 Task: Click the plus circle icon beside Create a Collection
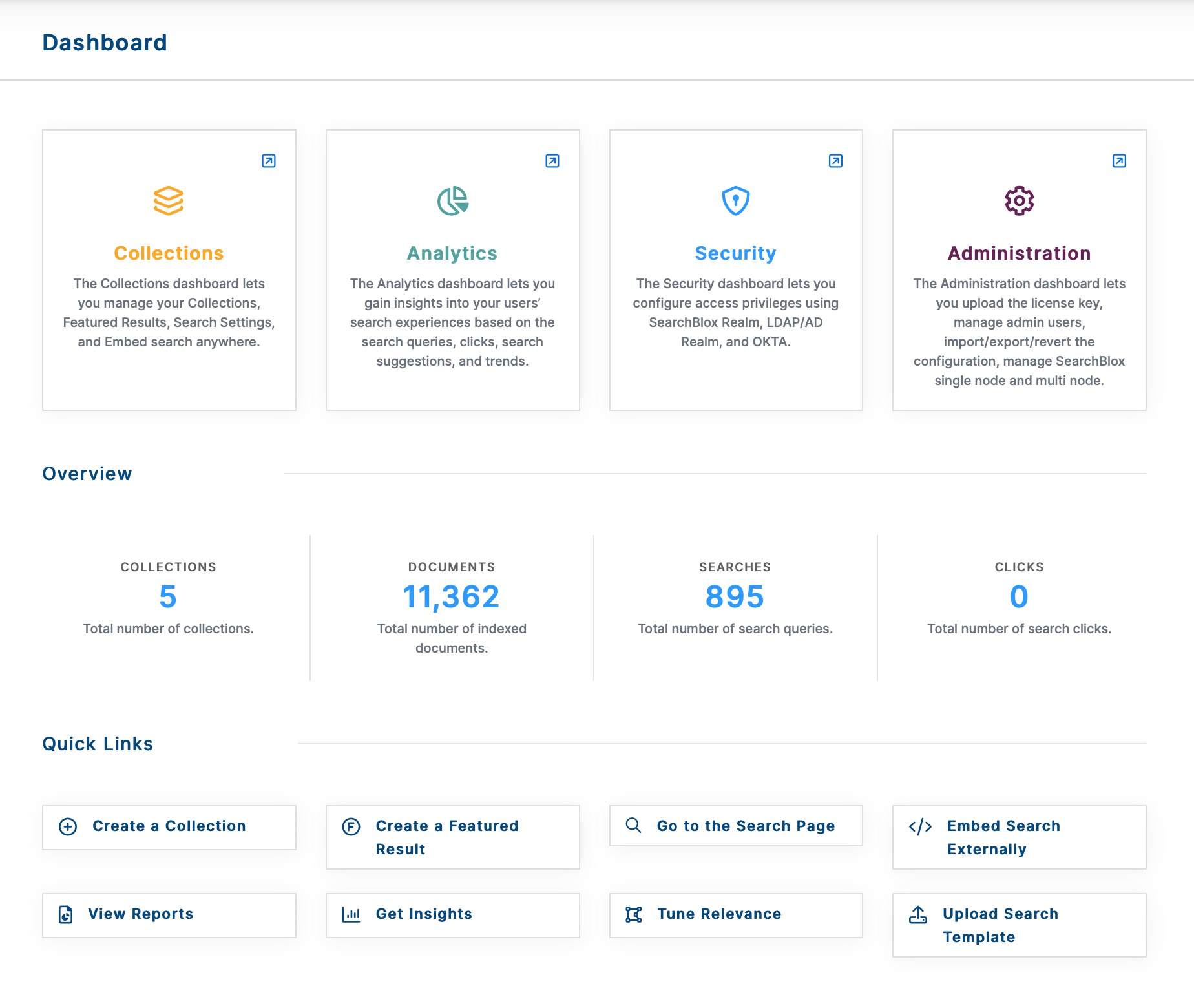point(68,826)
